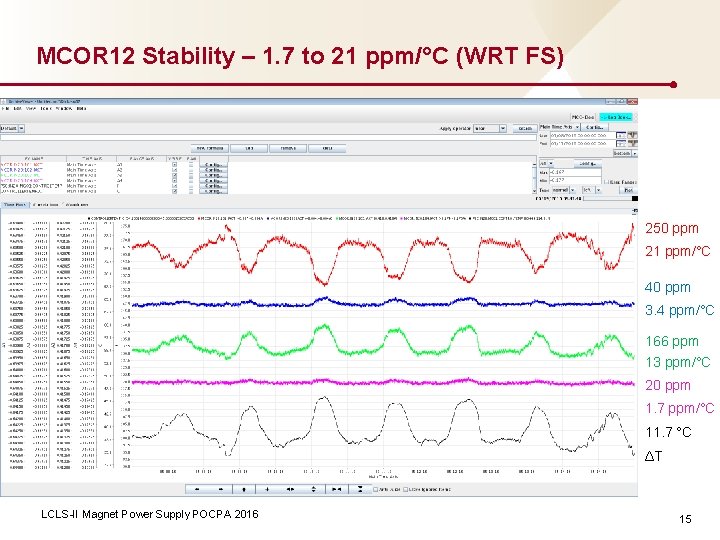The image size is (720, 540).
Task: Toggle visible checkbox for red MCOR PV row
Action: coord(174,164)
